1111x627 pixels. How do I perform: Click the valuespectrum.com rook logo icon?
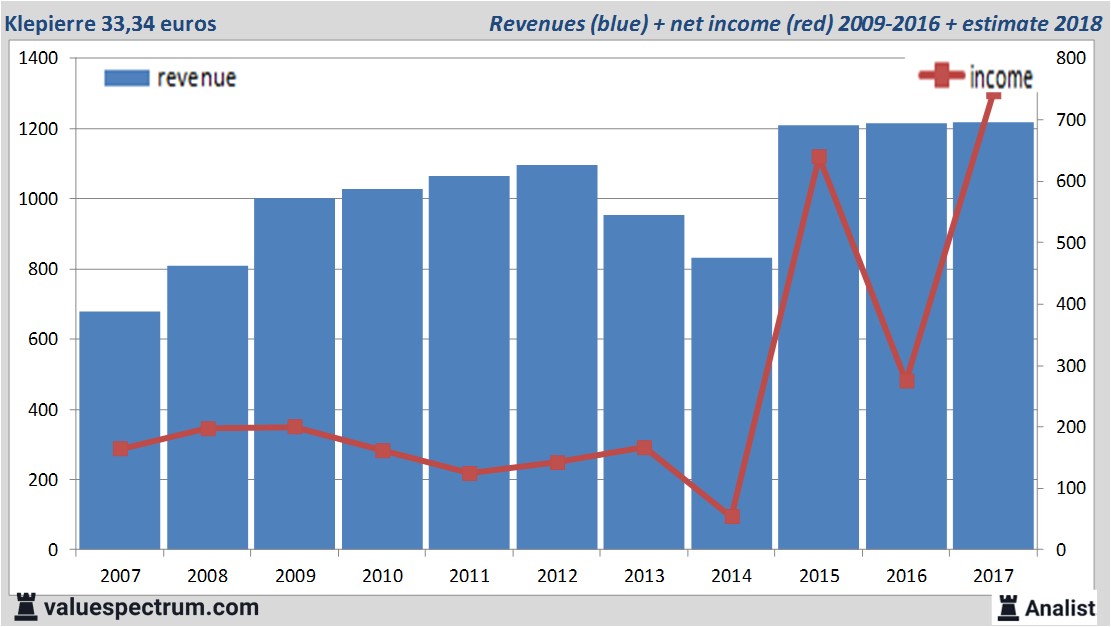pos(26,607)
